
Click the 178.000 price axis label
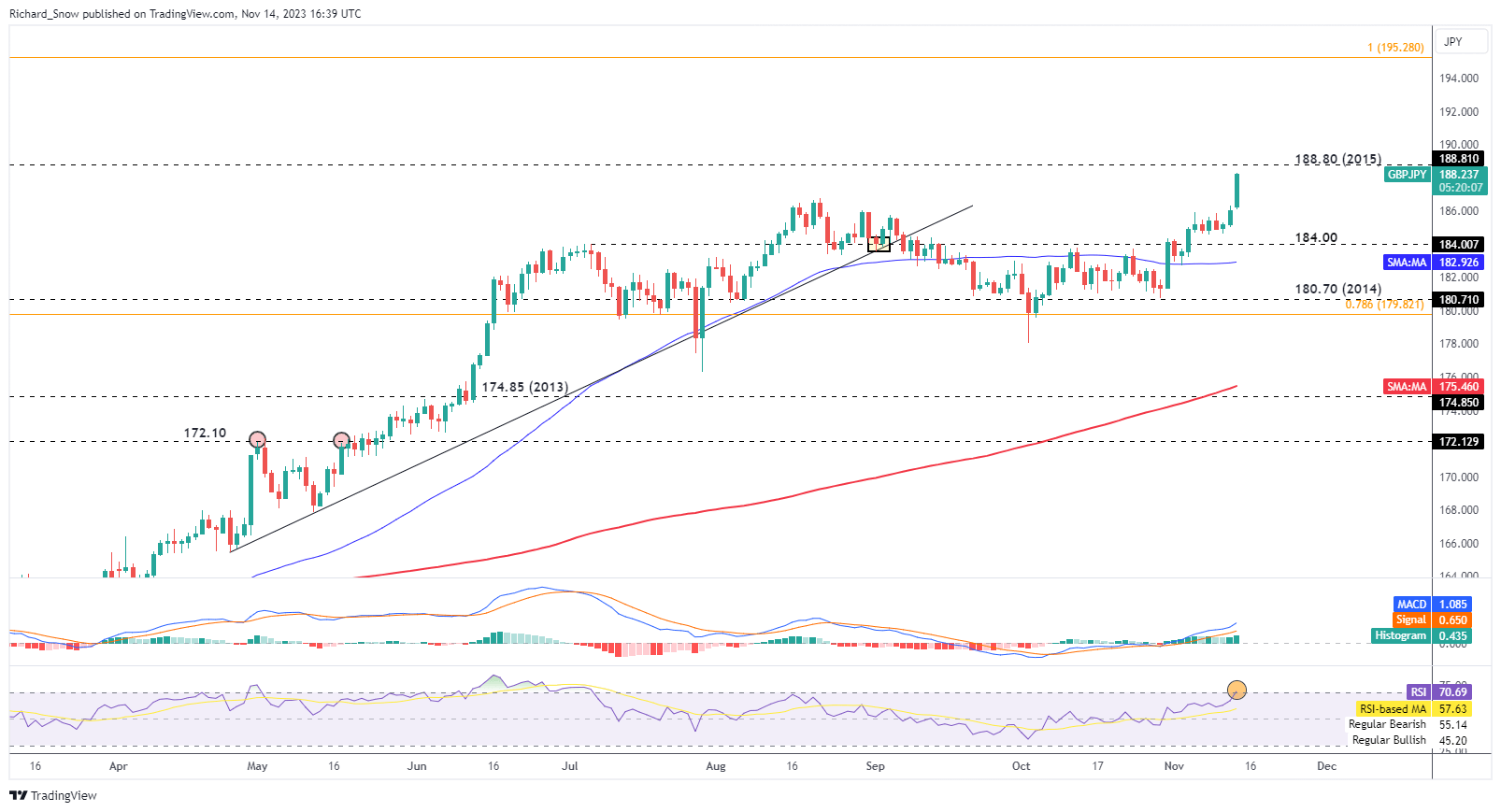pyautogui.click(x=1459, y=344)
